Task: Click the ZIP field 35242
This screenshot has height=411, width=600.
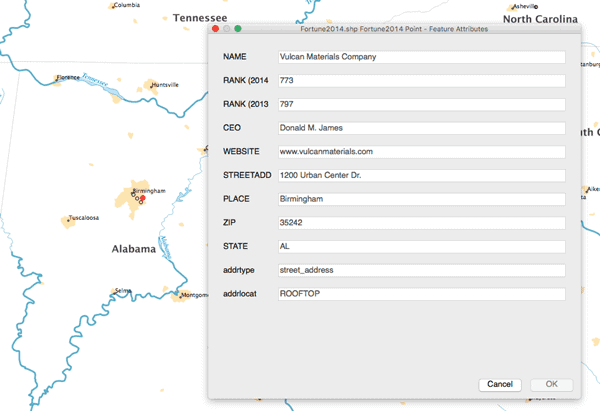Action: (x=422, y=223)
